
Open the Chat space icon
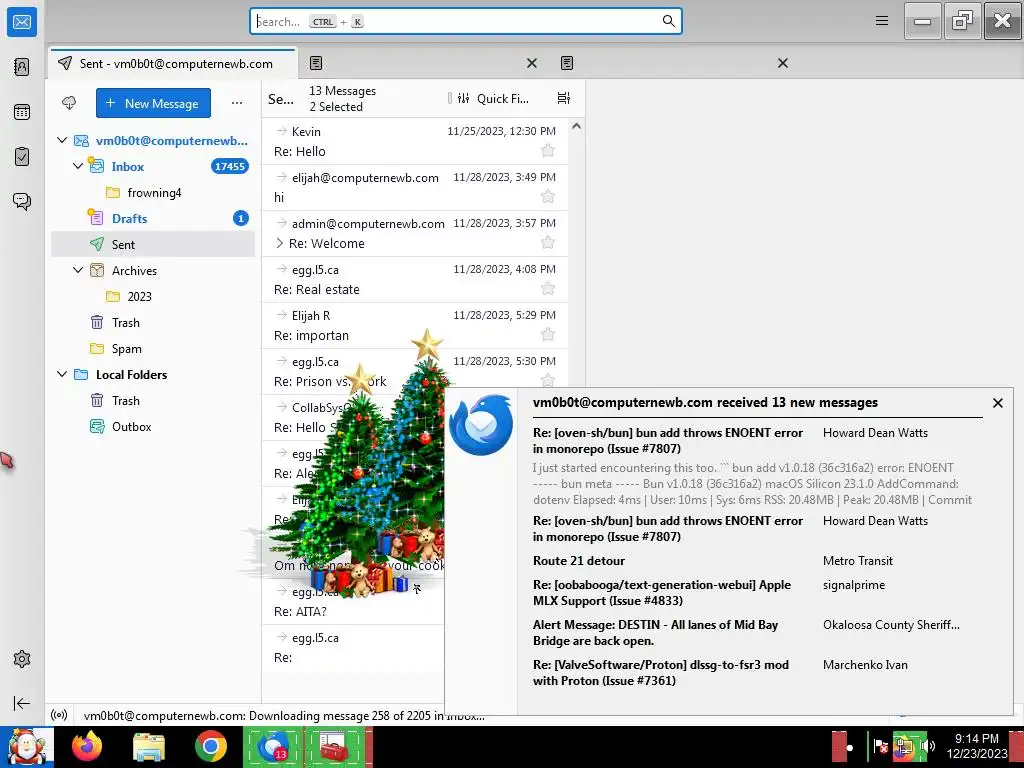(22, 201)
